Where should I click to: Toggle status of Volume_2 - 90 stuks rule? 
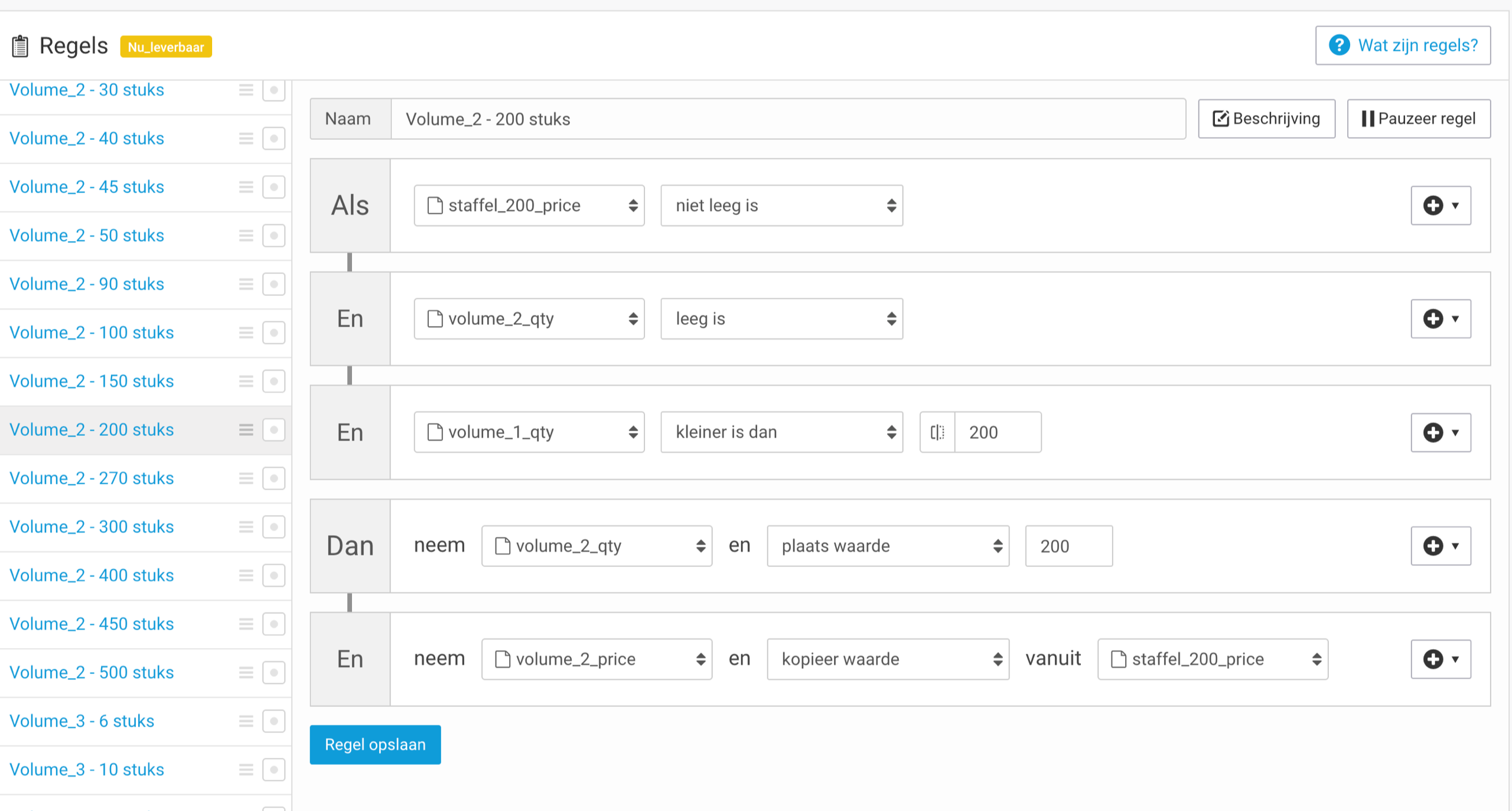tap(273, 284)
